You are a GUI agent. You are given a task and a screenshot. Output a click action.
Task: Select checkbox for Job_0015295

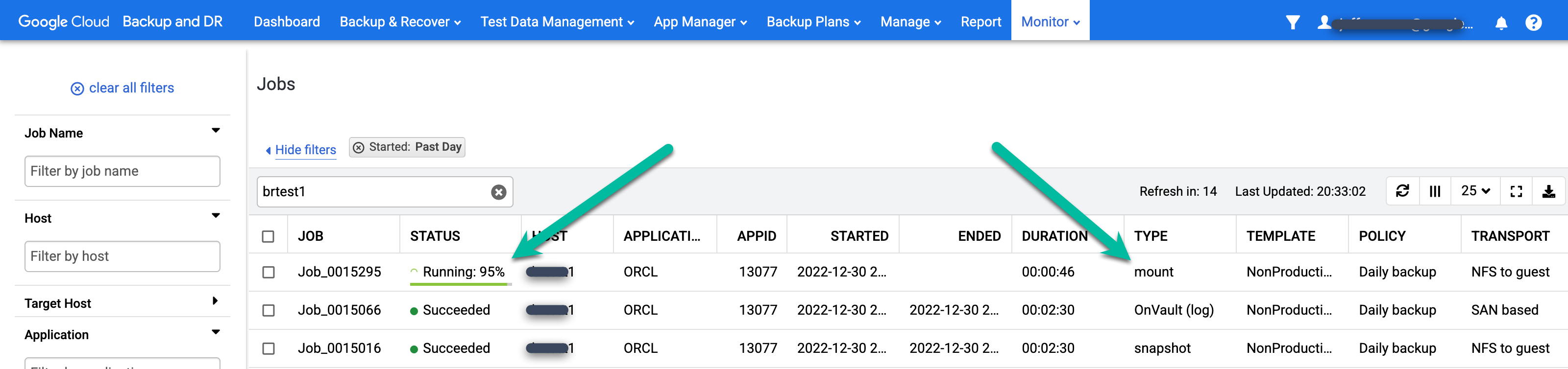[x=269, y=272]
